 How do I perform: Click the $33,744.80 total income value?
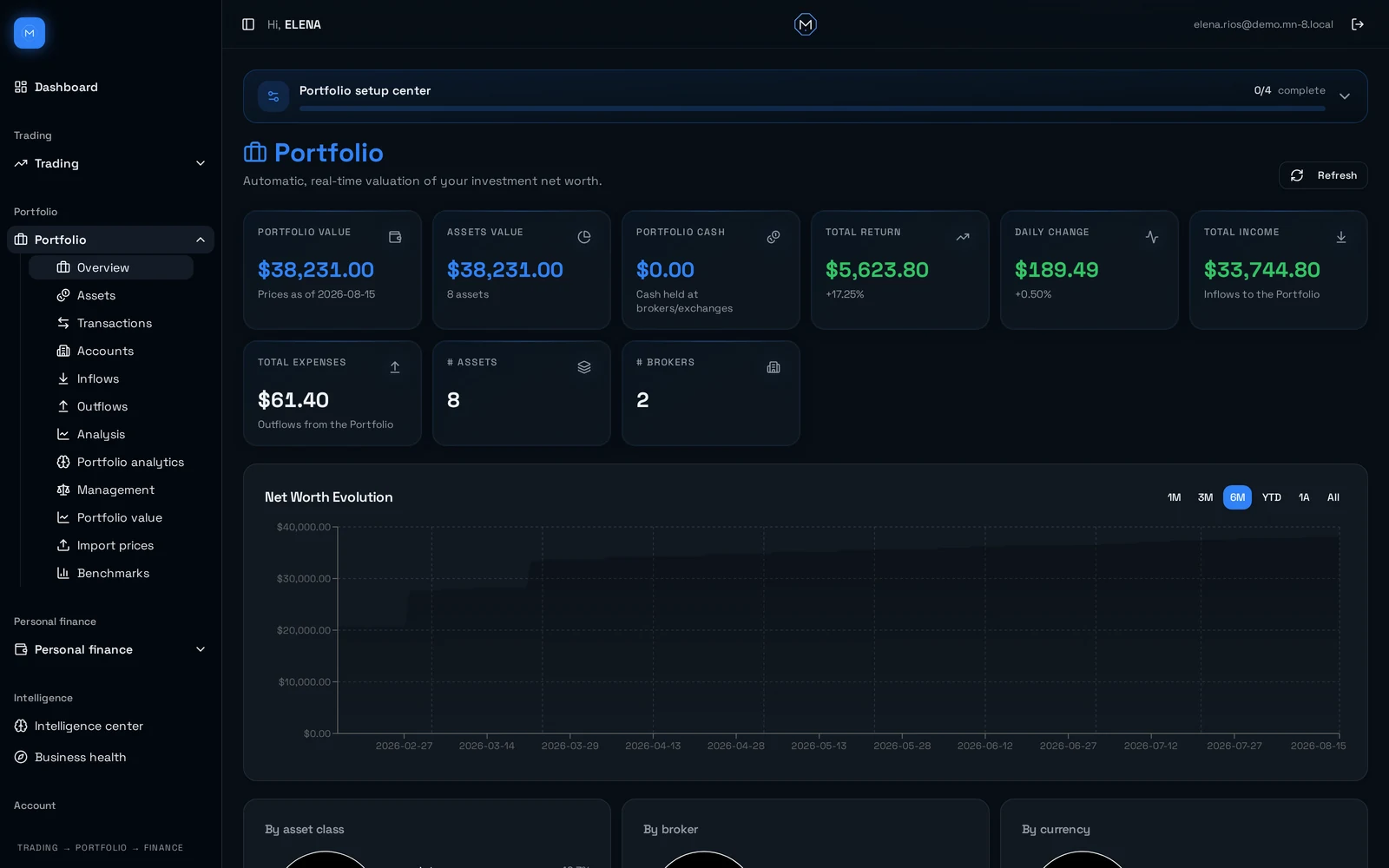tap(1262, 270)
